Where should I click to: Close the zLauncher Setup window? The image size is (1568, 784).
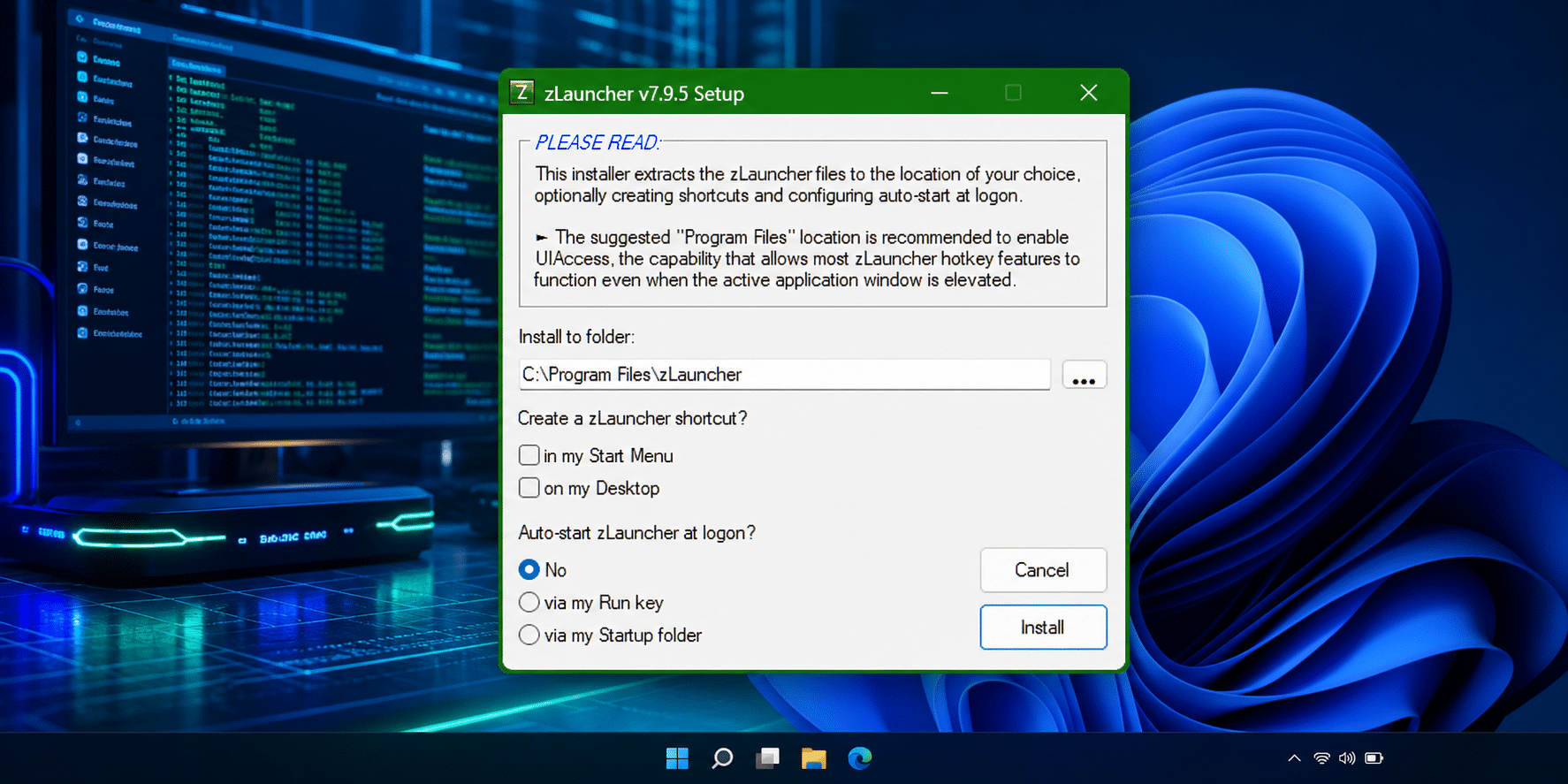click(1089, 93)
